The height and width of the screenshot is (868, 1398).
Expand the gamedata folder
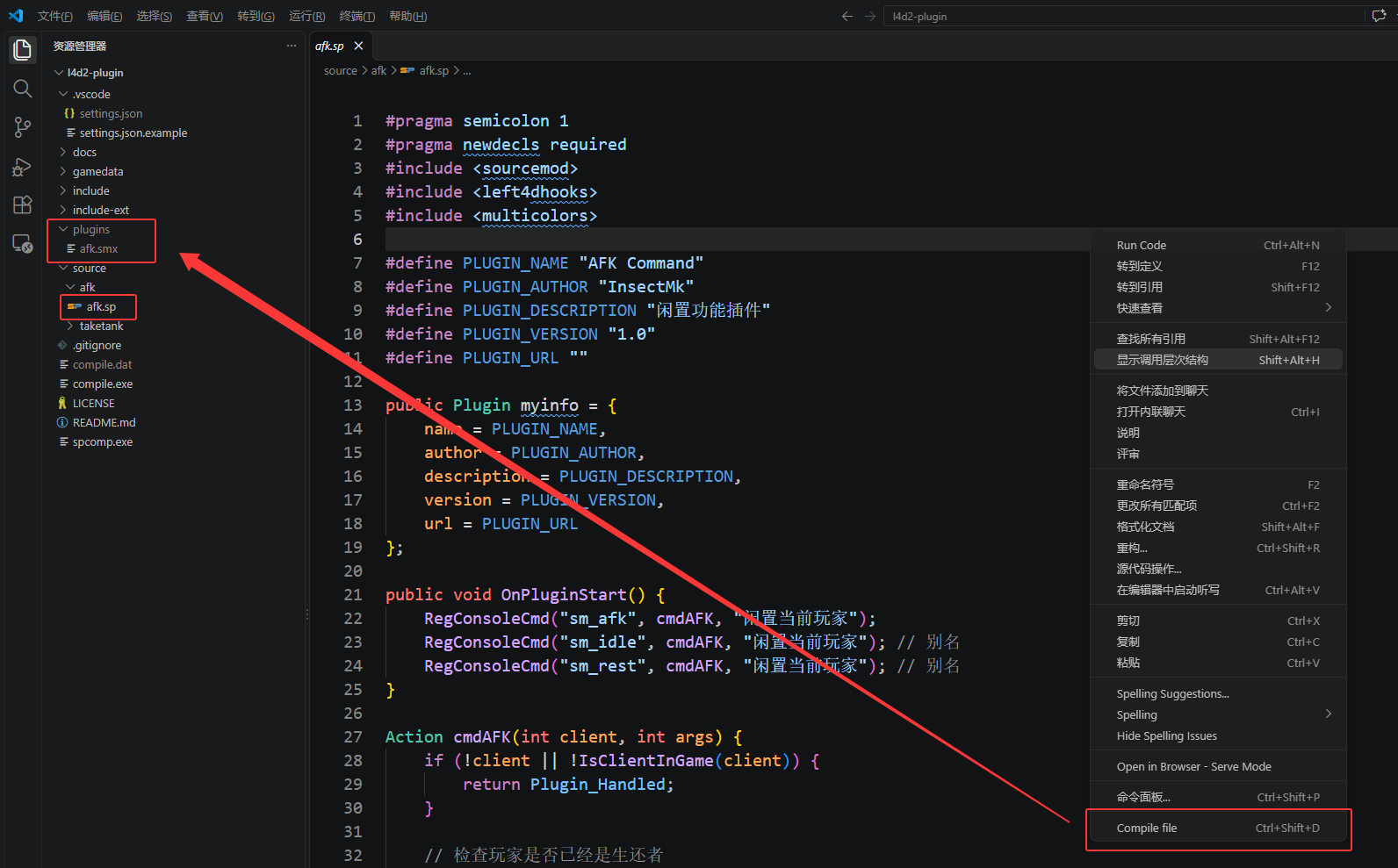pyautogui.click(x=97, y=171)
